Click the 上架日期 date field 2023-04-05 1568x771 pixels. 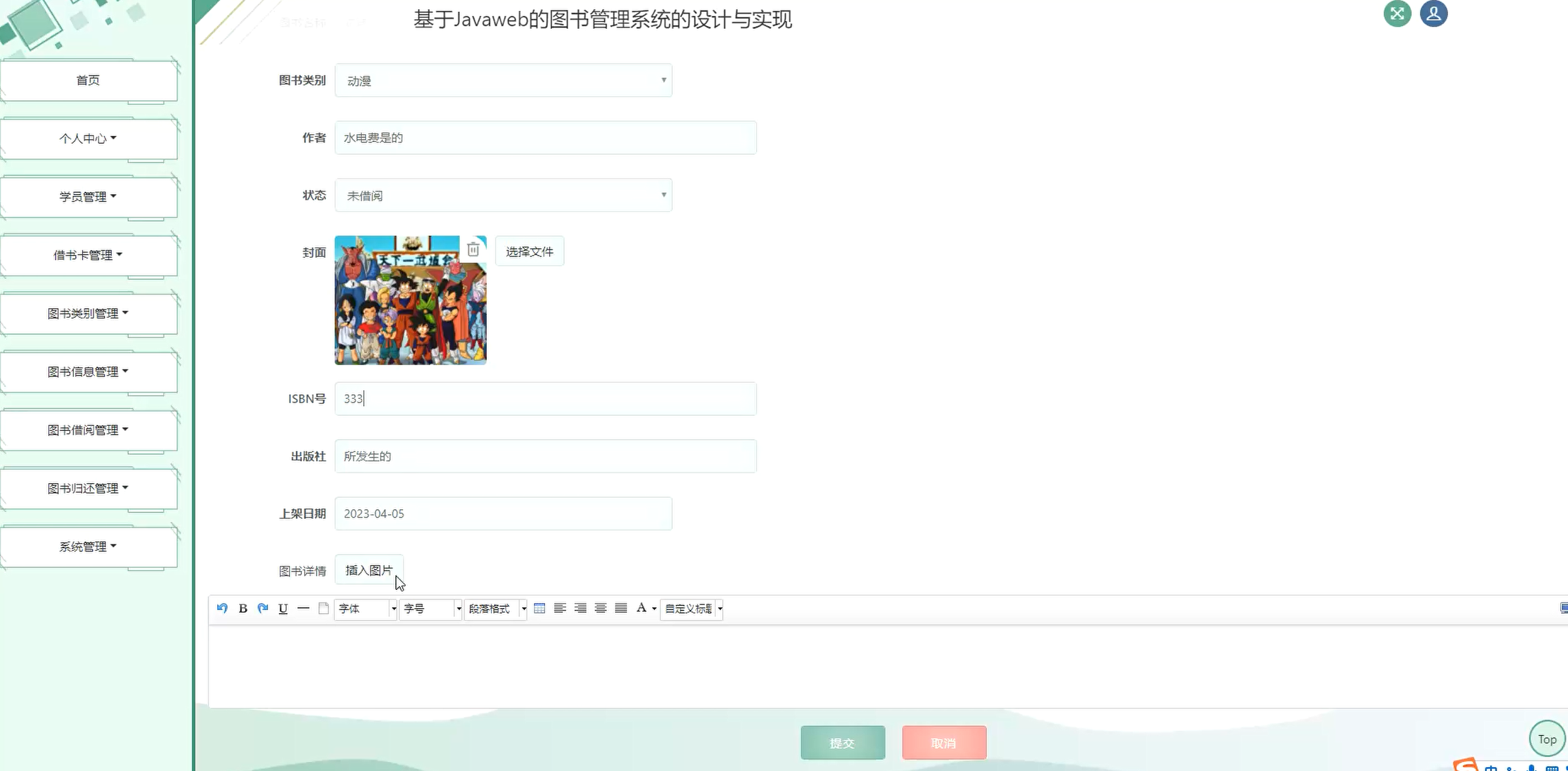(x=503, y=514)
